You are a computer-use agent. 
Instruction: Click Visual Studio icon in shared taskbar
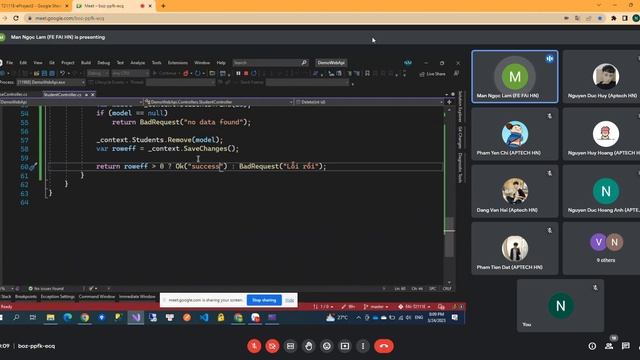[x=136, y=318]
